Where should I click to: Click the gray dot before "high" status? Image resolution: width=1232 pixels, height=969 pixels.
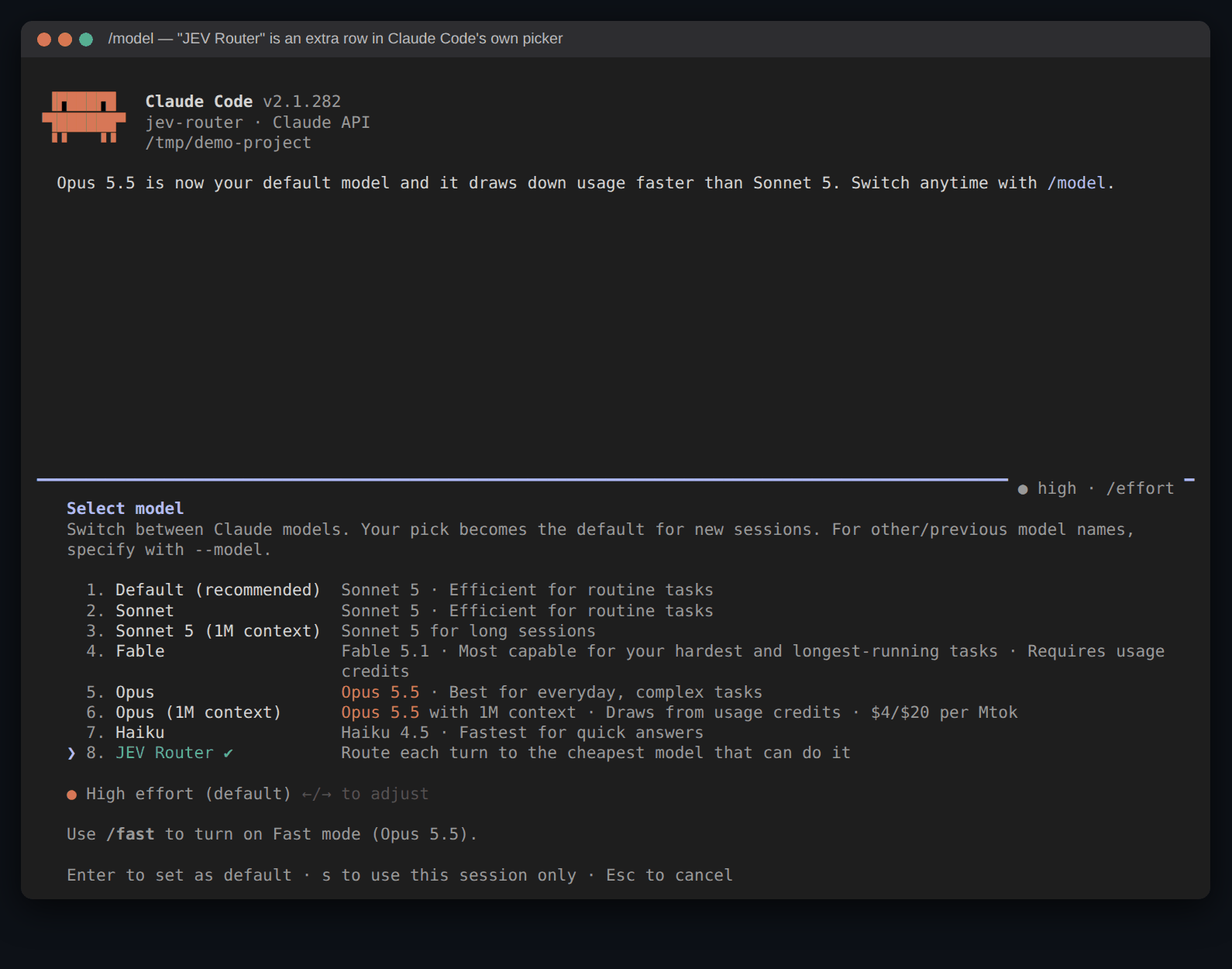tap(1023, 489)
